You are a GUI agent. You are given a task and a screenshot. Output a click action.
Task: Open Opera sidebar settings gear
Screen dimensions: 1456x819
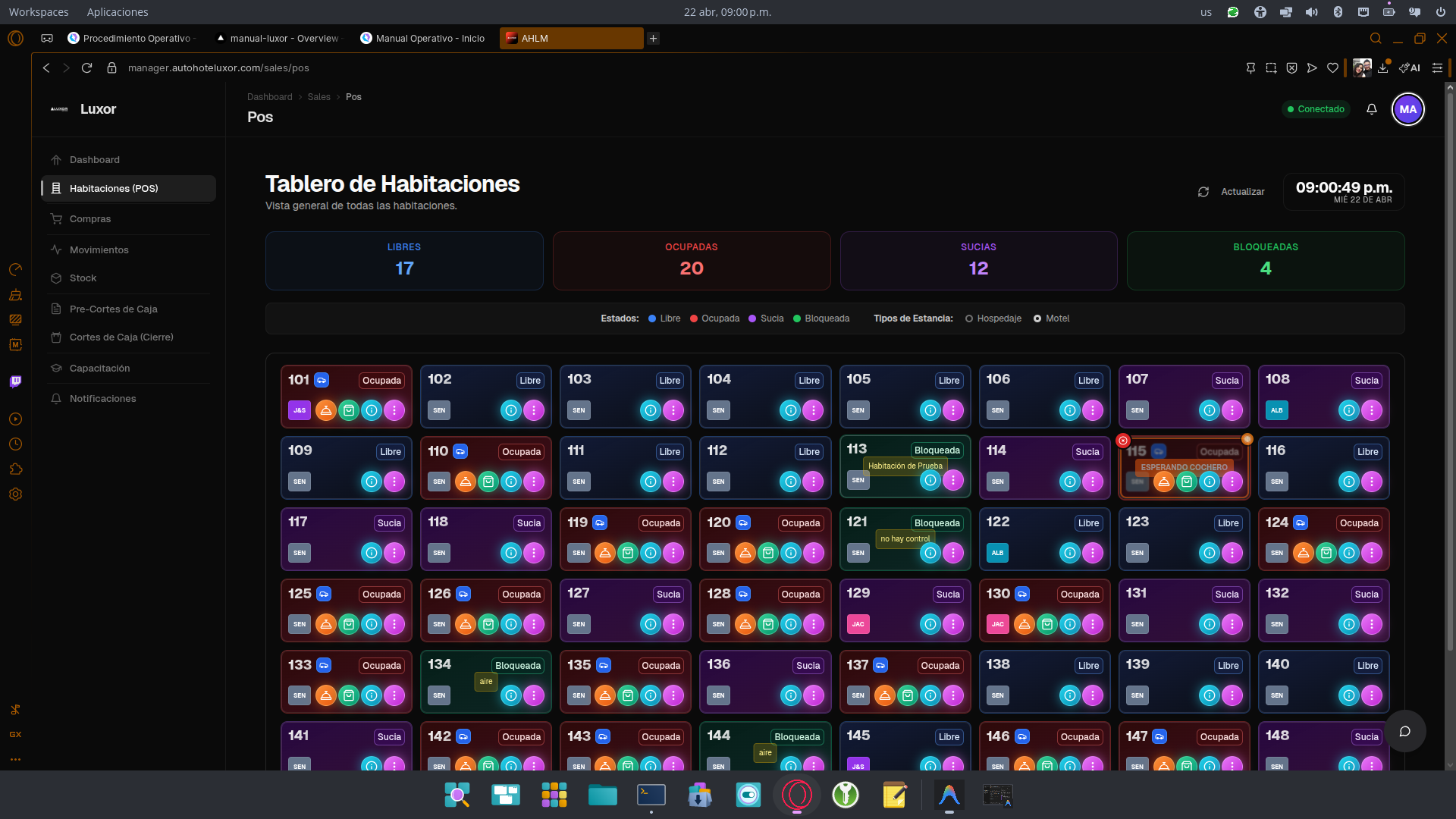15,494
